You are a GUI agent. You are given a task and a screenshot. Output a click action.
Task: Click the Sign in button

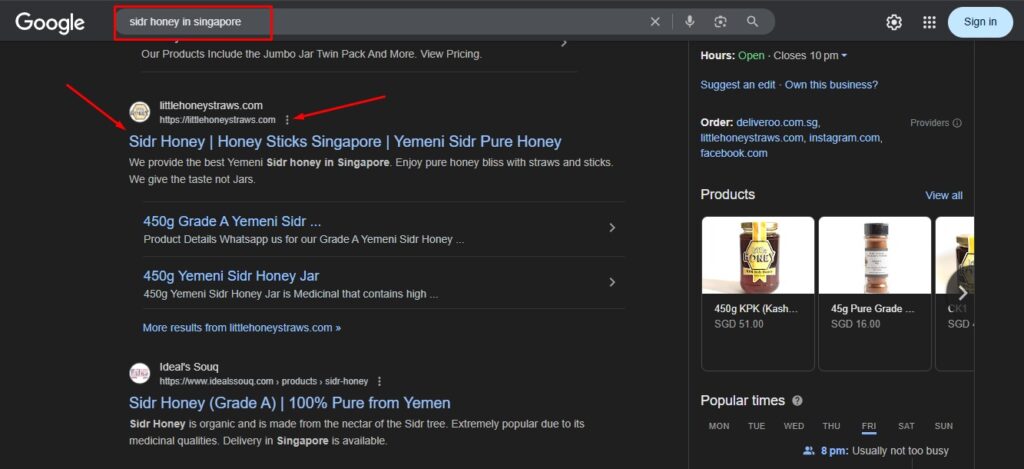pos(980,22)
